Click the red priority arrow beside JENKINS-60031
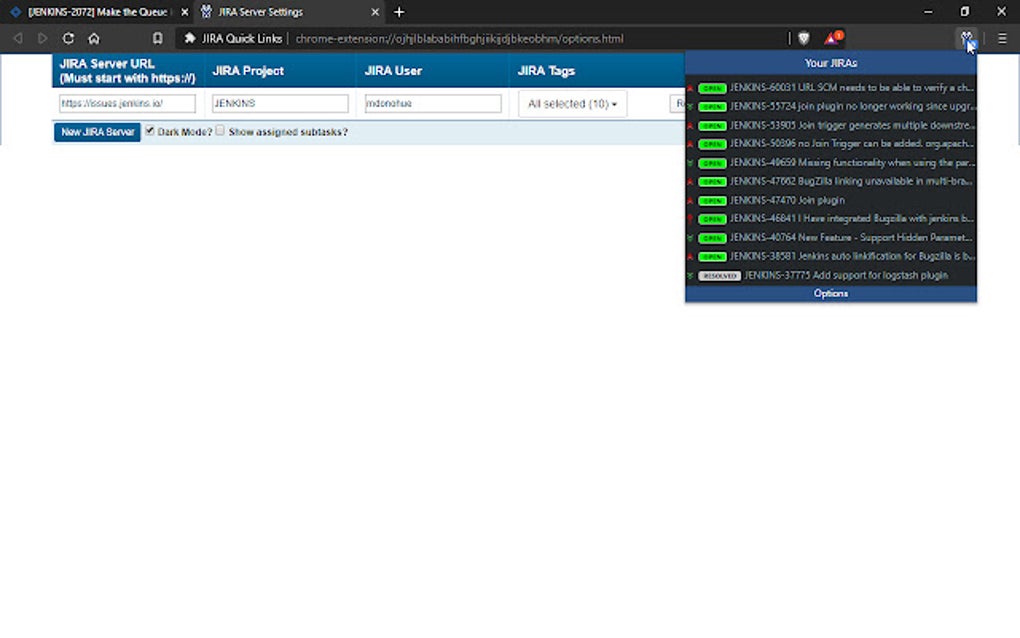 pyautogui.click(x=691, y=87)
